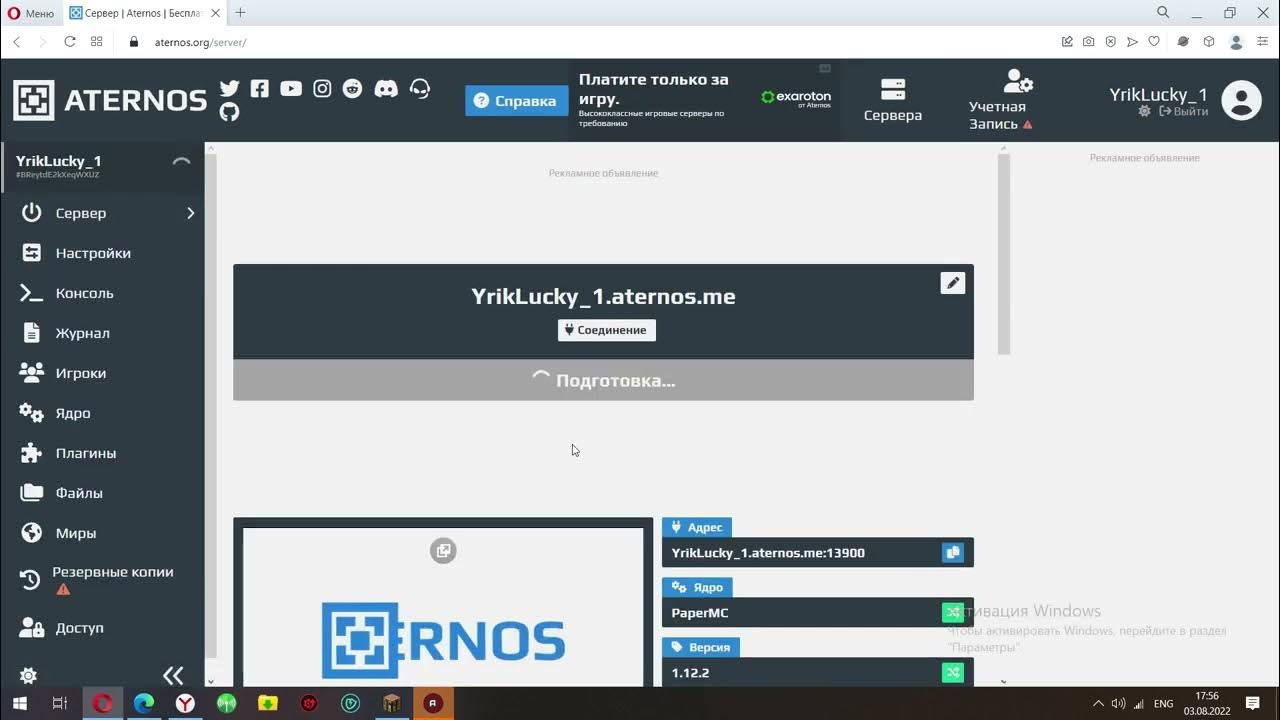Click the Адрес label tag
This screenshot has width=1280, height=720.
[697, 527]
